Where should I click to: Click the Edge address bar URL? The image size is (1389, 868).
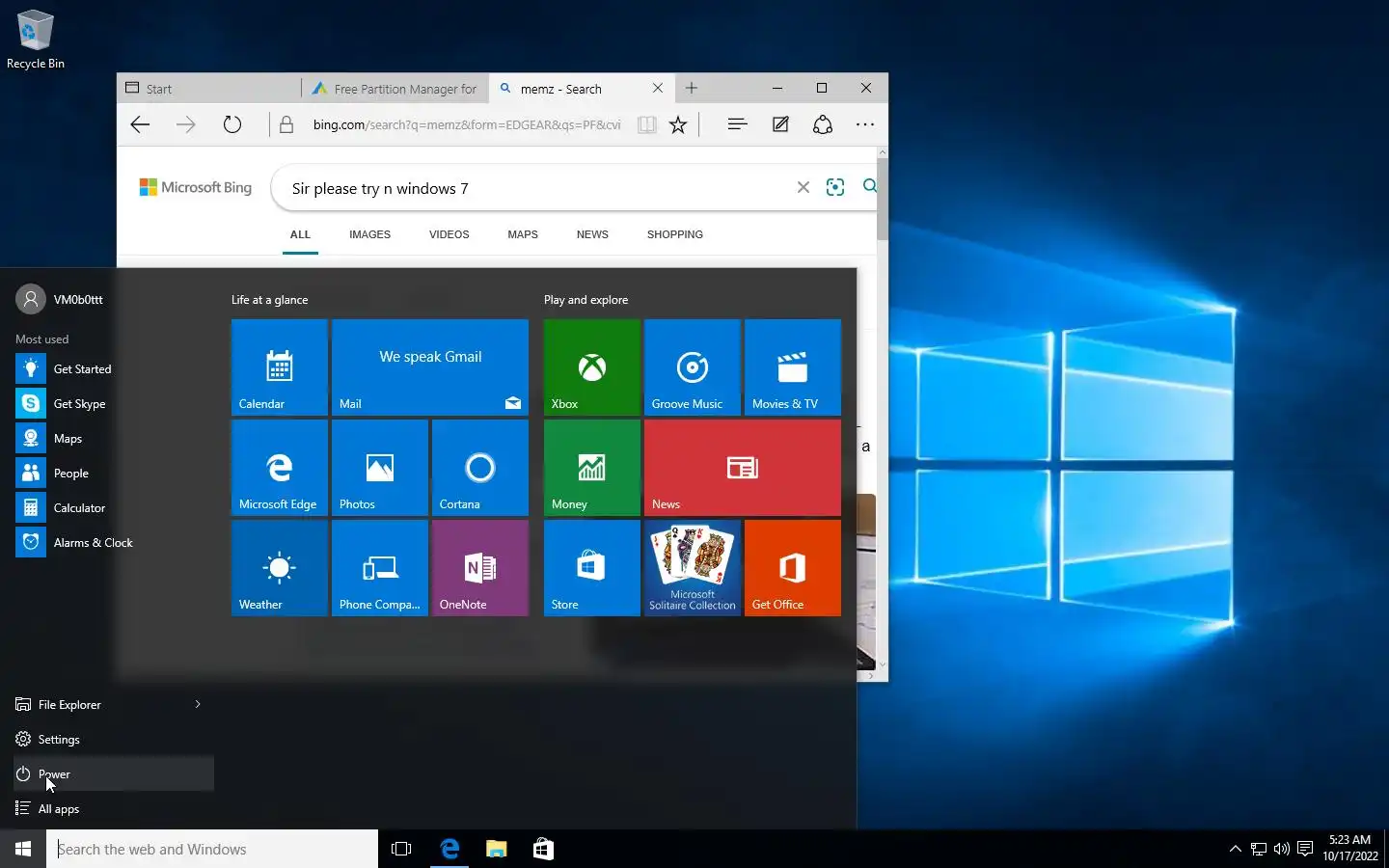coord(467,124)
